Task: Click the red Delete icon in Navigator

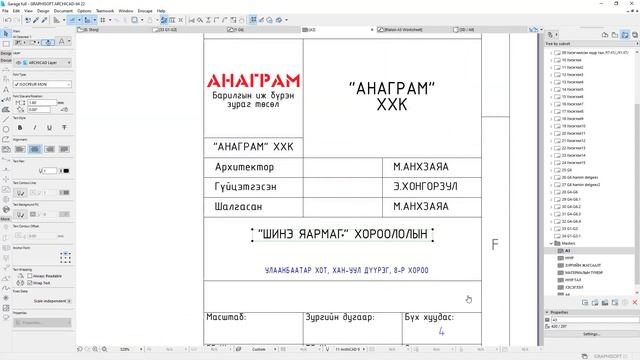Action: pyautogui.click(x=635, y=302)
